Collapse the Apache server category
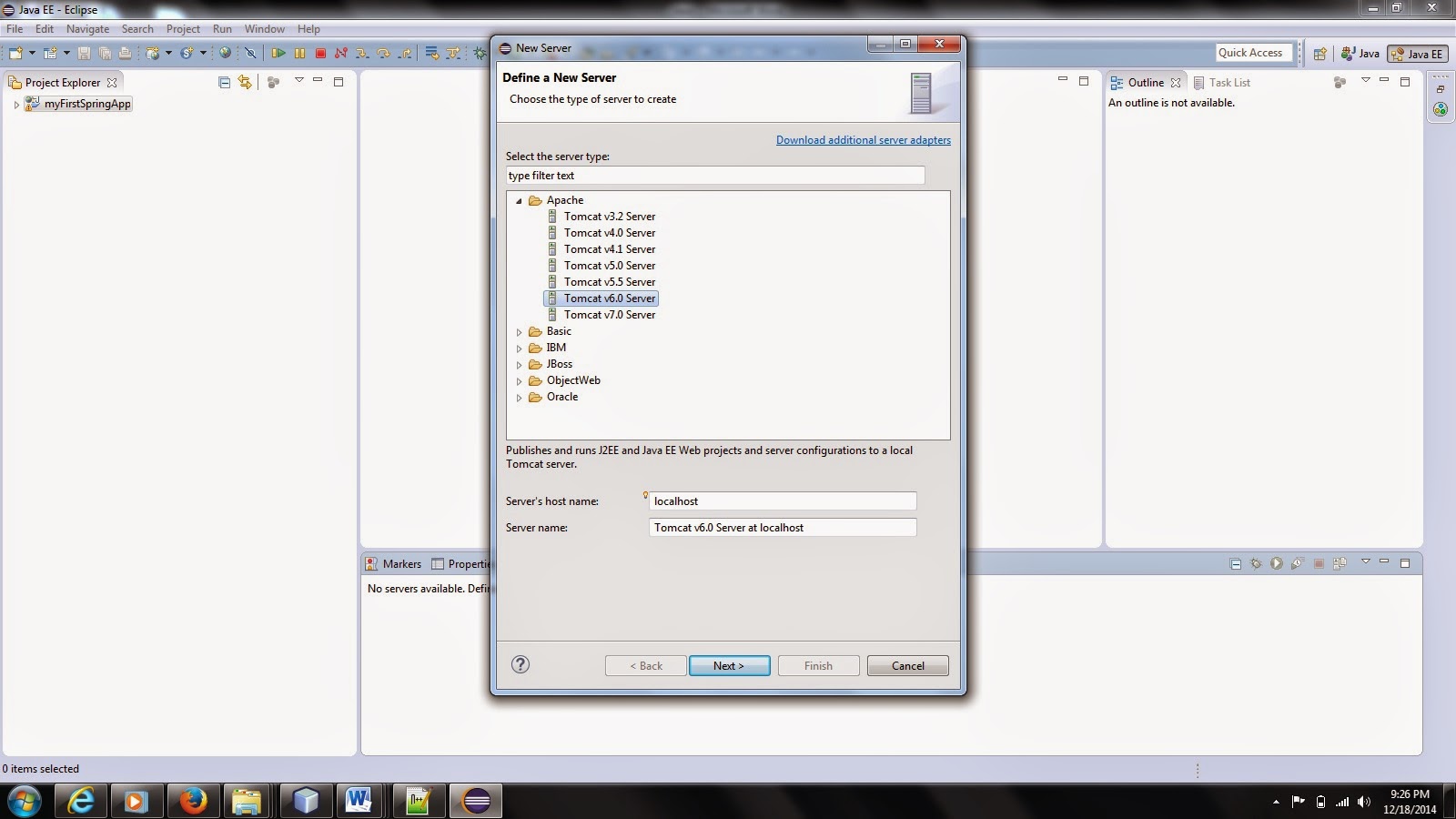1456x819 pixels. pos(519,199)
